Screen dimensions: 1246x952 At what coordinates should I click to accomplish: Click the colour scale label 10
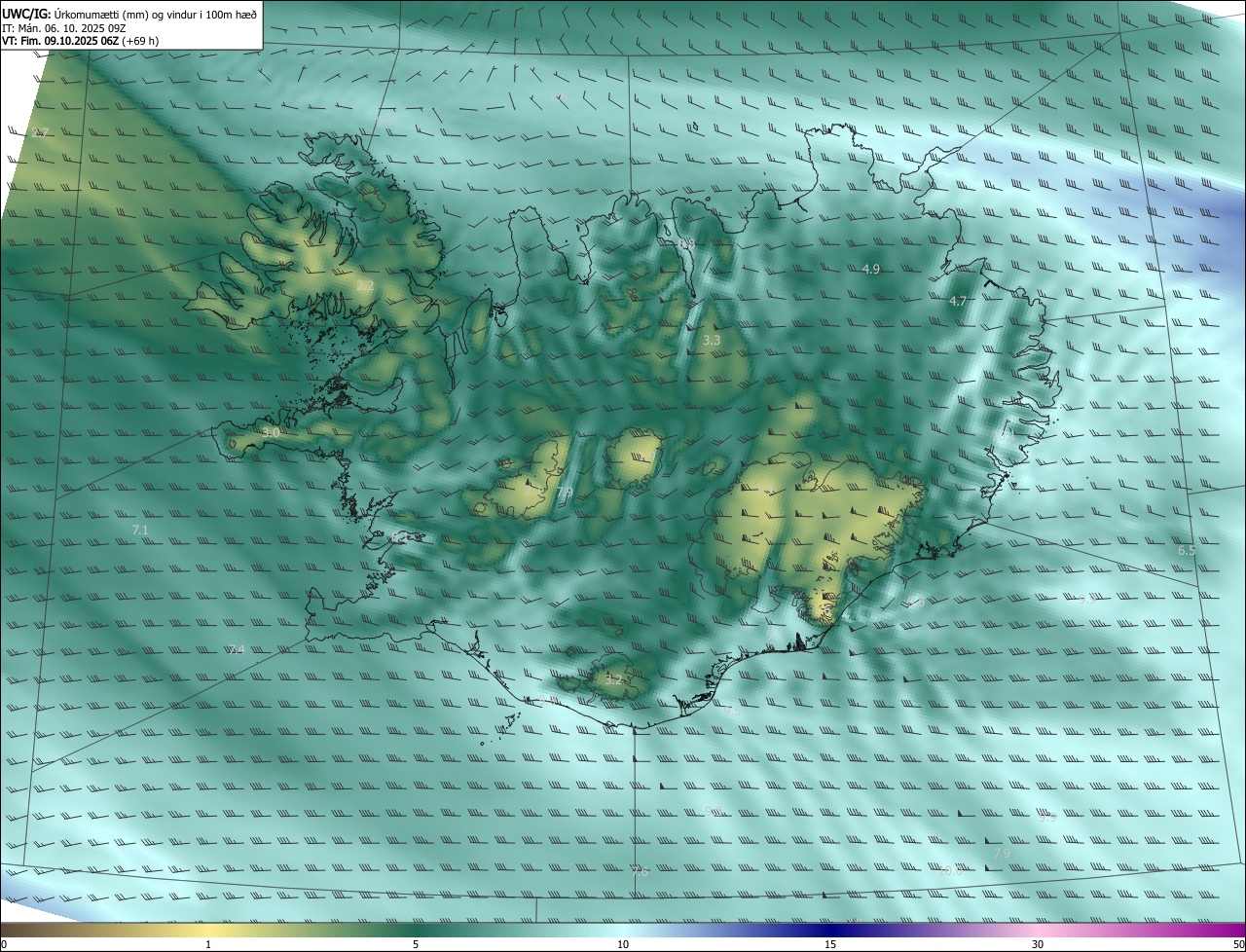click(x=623, y=945)
